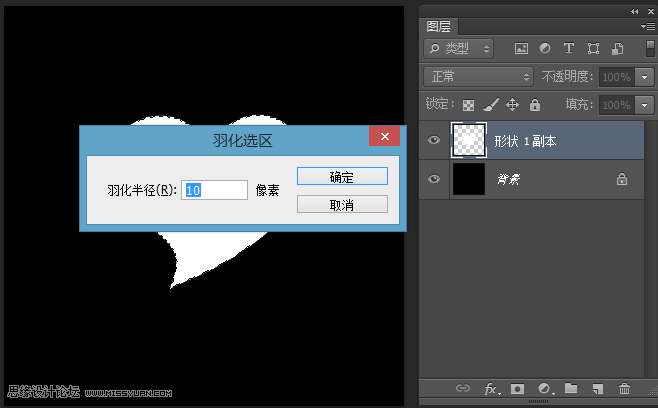This screenshot has width=658, height=408.
Task: Add a layer mask
Action: tap(517, 389)
